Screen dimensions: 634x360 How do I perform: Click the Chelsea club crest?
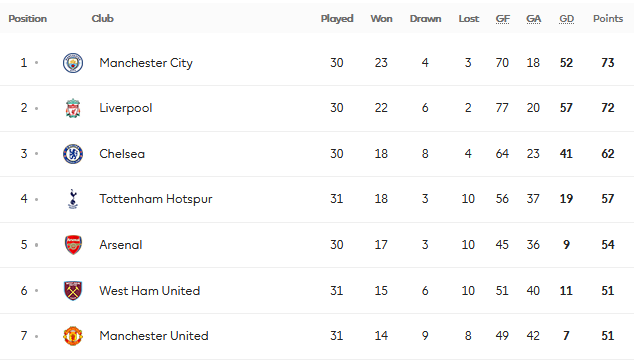pyautogui.click(x=73, y=154)
